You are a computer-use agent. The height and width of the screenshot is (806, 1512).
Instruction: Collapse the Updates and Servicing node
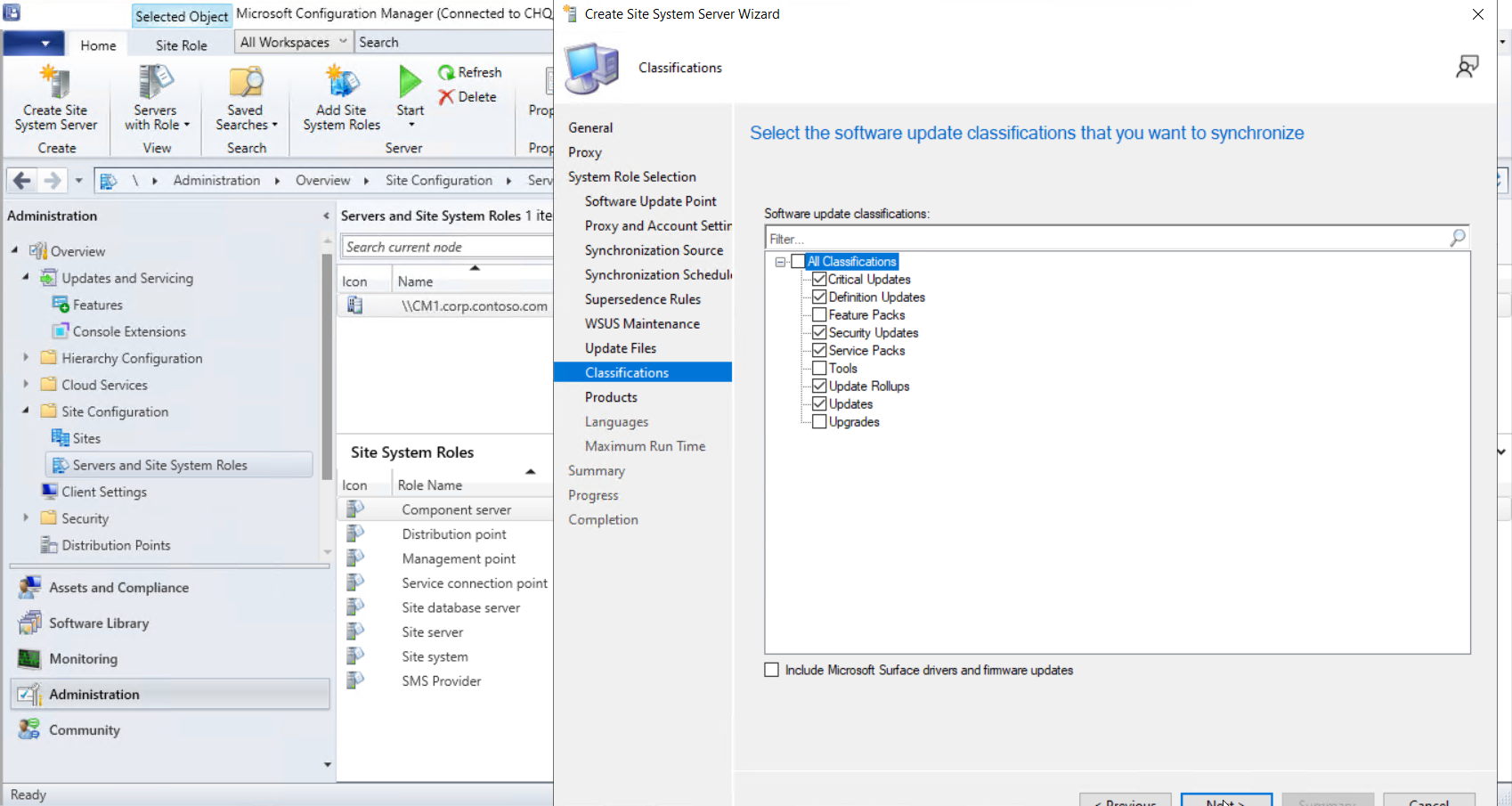tap(26, 277)
